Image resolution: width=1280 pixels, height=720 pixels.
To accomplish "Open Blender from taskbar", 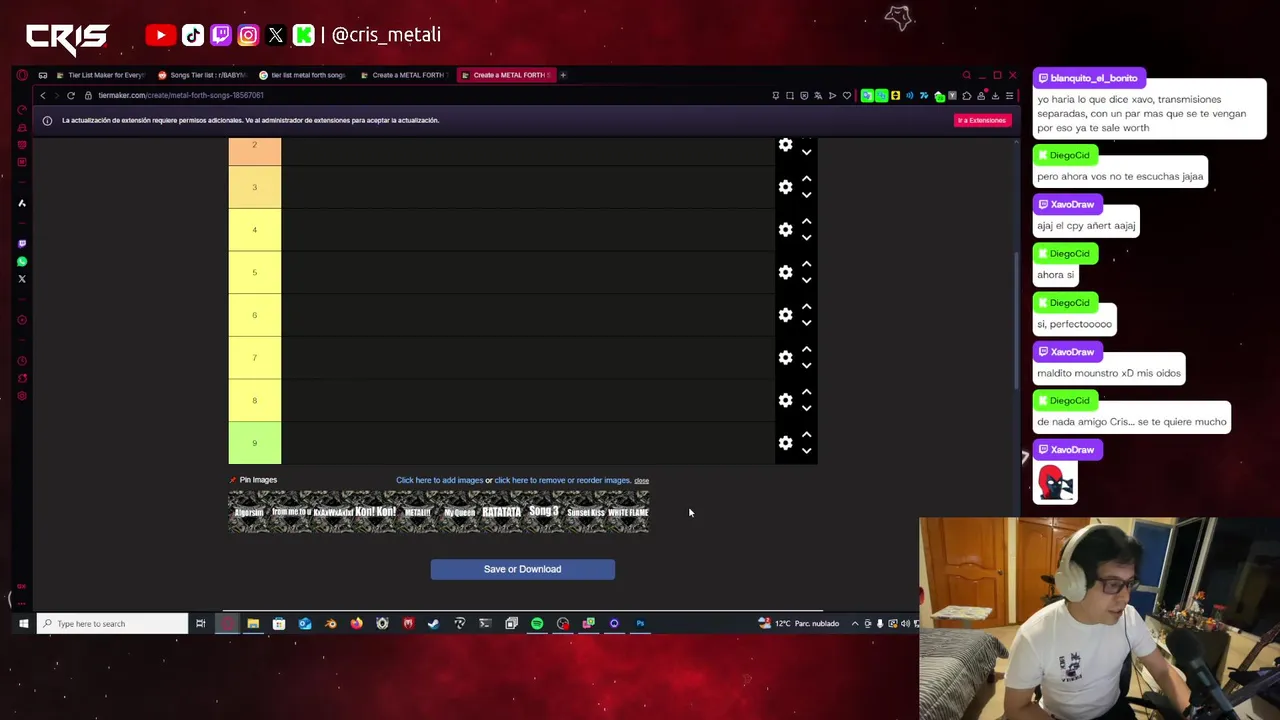I will pyautogui.click(x=330, y=624).
